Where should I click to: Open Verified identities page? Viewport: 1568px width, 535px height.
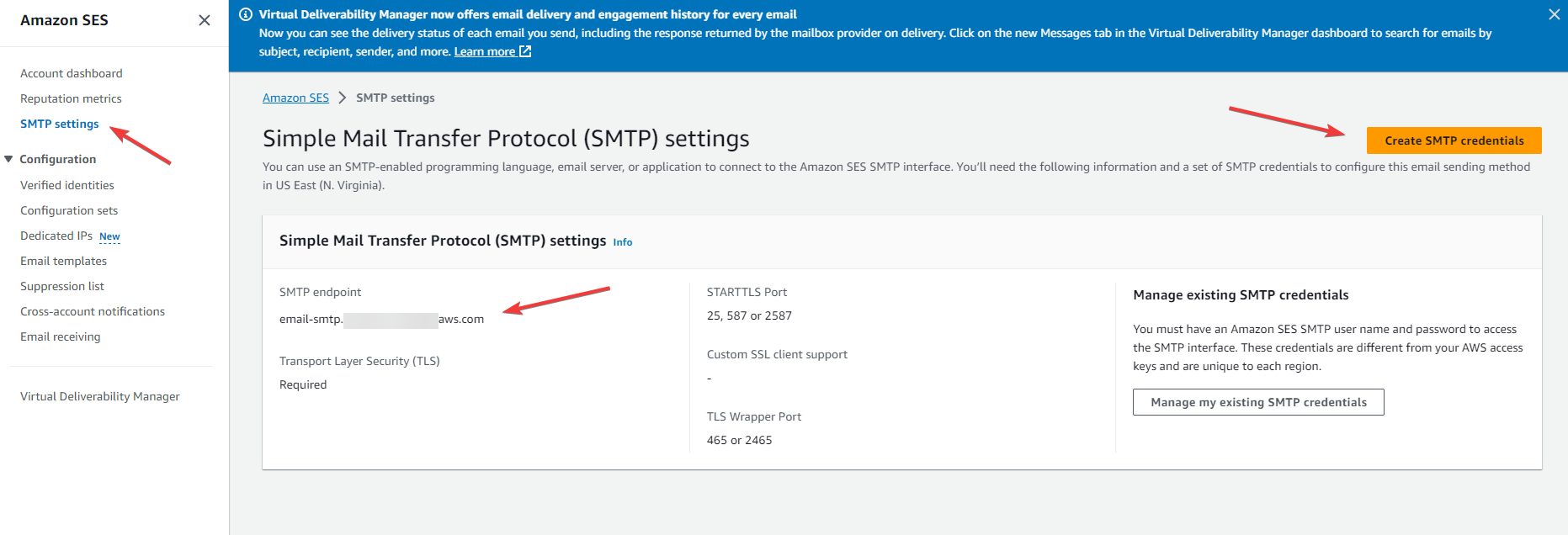pos(67,185)
